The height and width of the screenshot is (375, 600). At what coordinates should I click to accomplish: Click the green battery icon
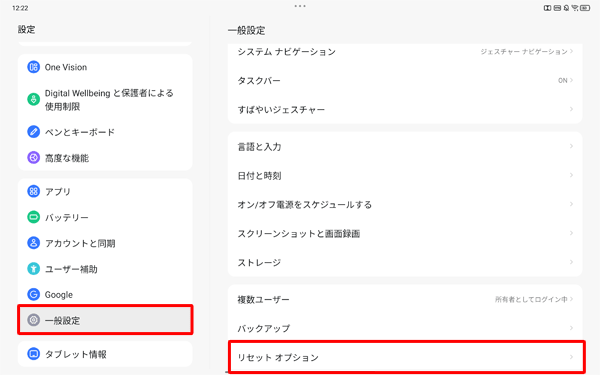(33, 217)
